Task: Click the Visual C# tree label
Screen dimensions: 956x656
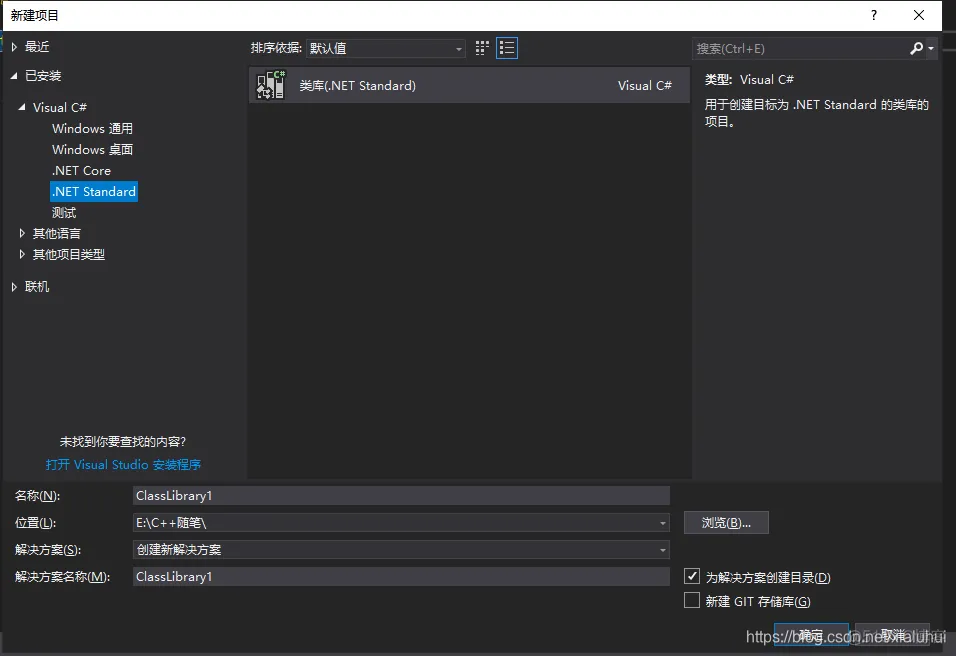Action: 60,107
